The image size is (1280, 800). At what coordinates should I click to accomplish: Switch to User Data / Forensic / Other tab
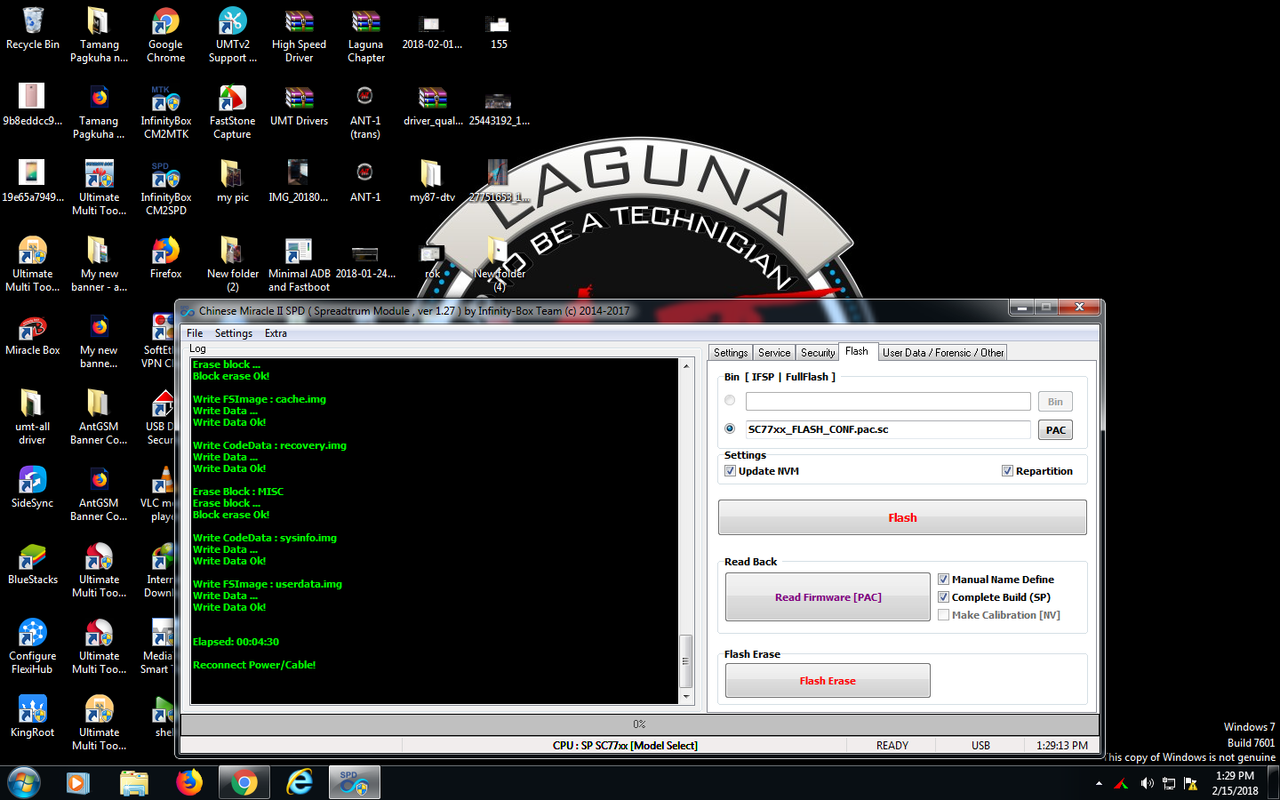[x=943, y=353]
